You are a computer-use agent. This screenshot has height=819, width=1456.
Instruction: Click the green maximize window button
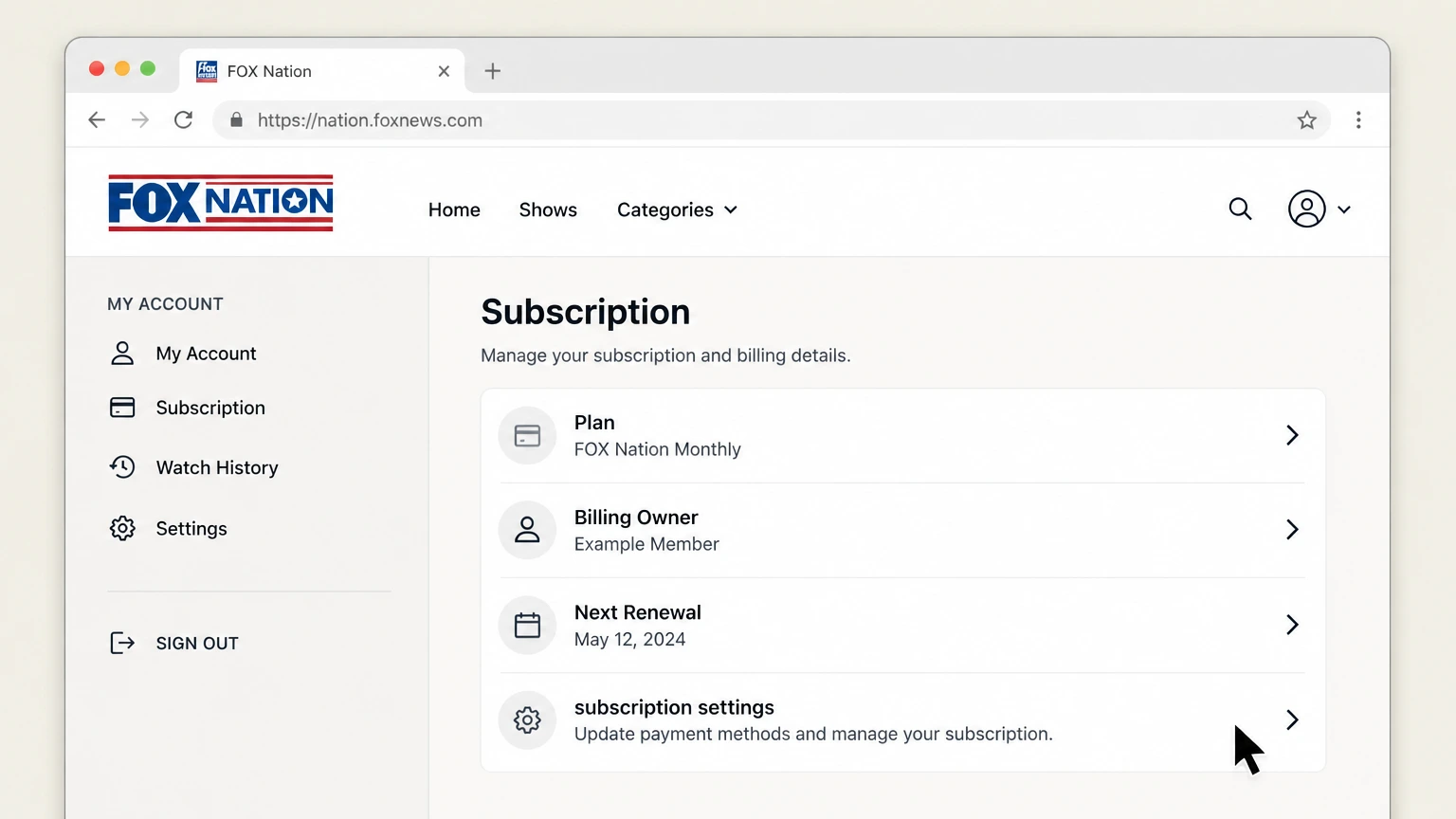(x=148, y=68)
